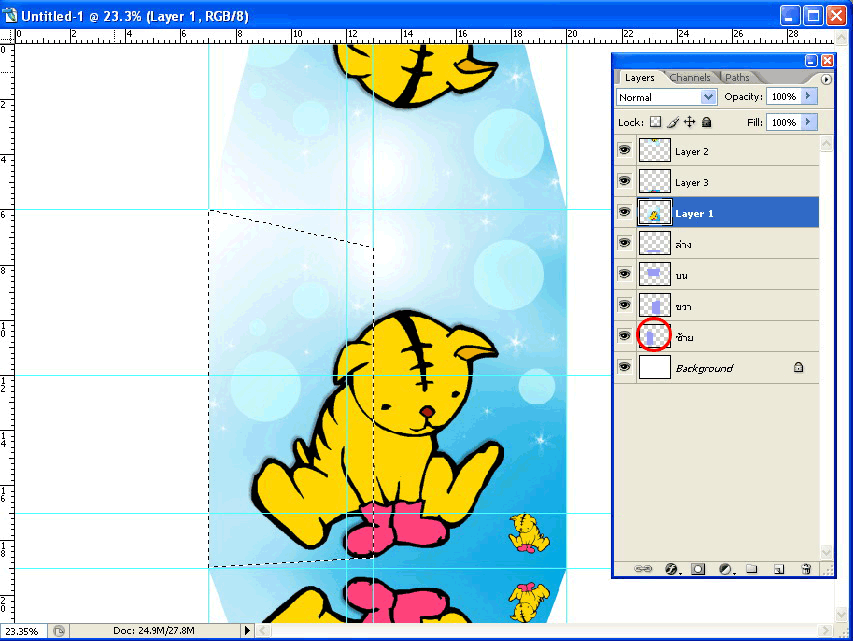The height and width of the screenshot is (641, 853).
Task: Select the ล่าง layer name
Action: coord(683,244)
